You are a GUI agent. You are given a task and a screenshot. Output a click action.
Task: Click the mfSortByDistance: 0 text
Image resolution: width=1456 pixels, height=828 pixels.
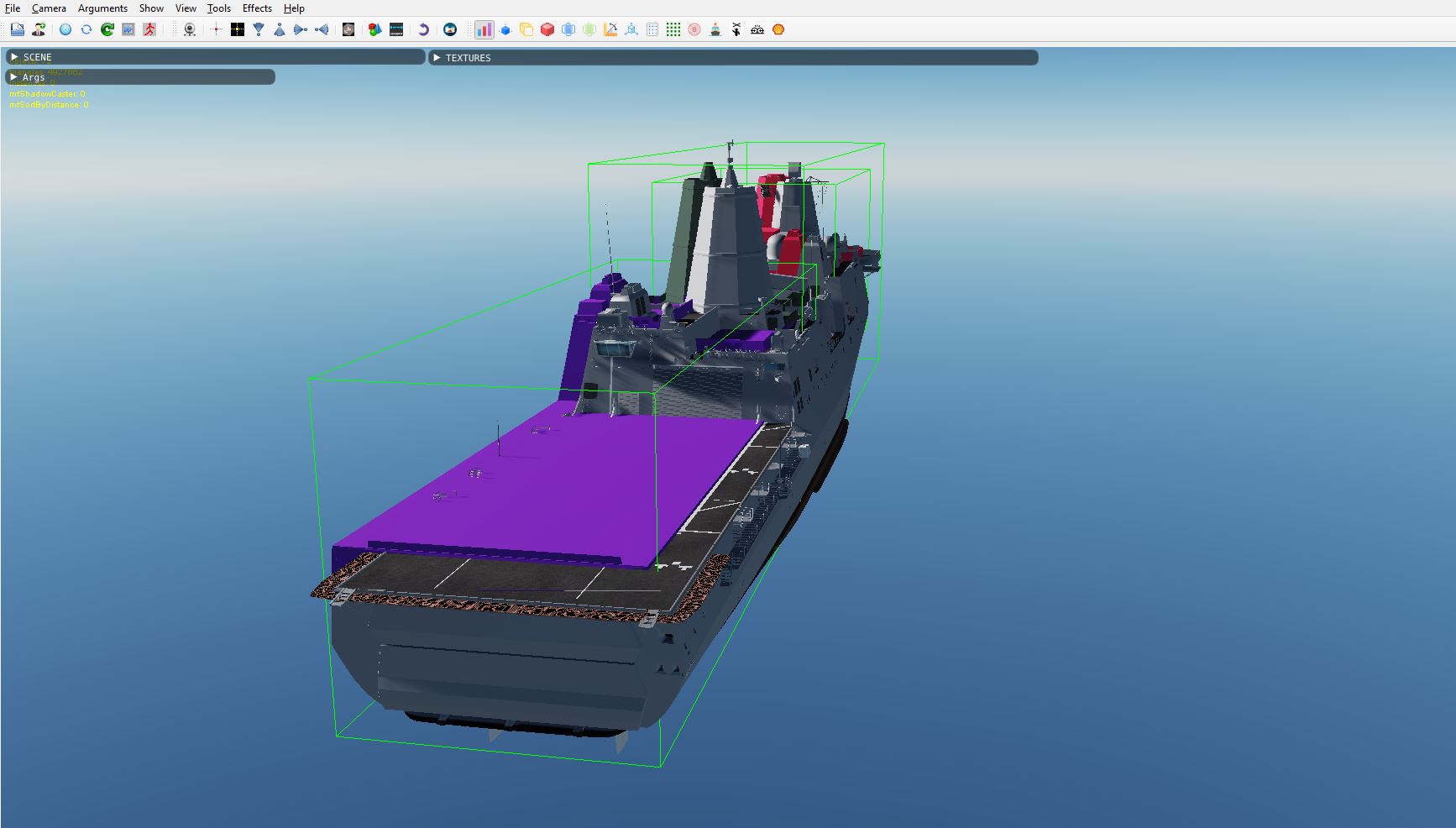[x=49, y=105]
